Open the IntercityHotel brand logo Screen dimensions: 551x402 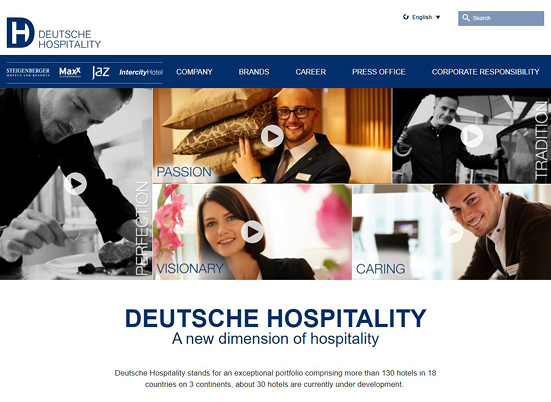pyautogui.click(x=141, y=72)
